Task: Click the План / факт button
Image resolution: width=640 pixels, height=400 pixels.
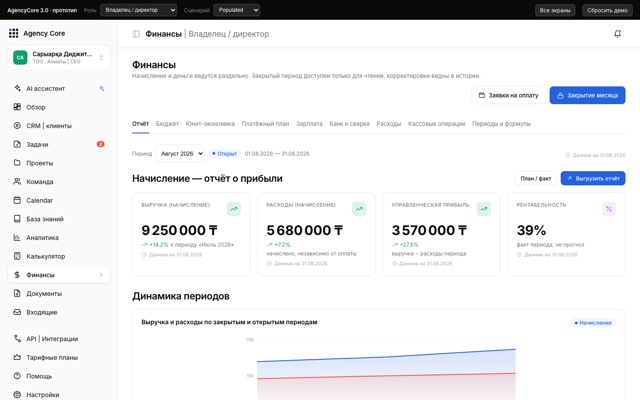Action: tap(536, 178)
